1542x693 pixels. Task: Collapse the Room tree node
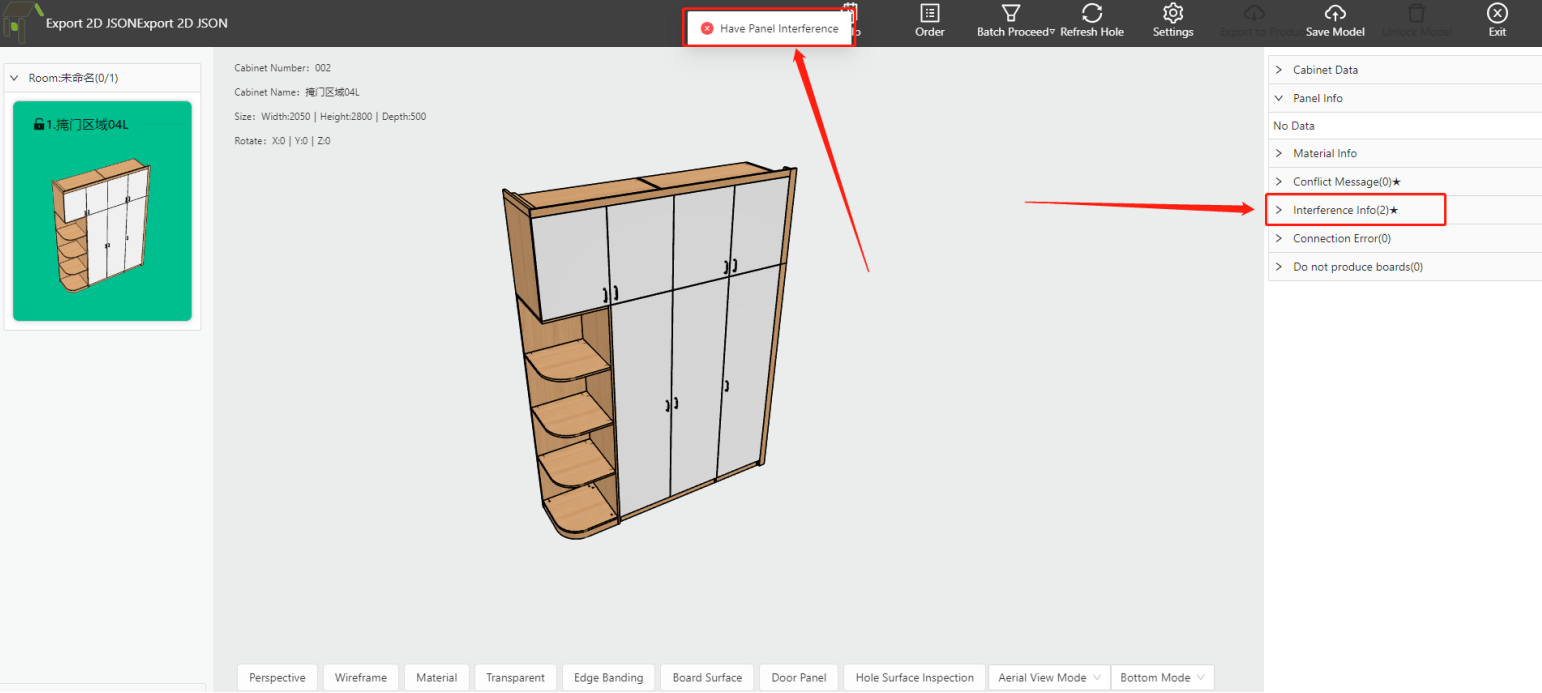(x=15, y=78)
